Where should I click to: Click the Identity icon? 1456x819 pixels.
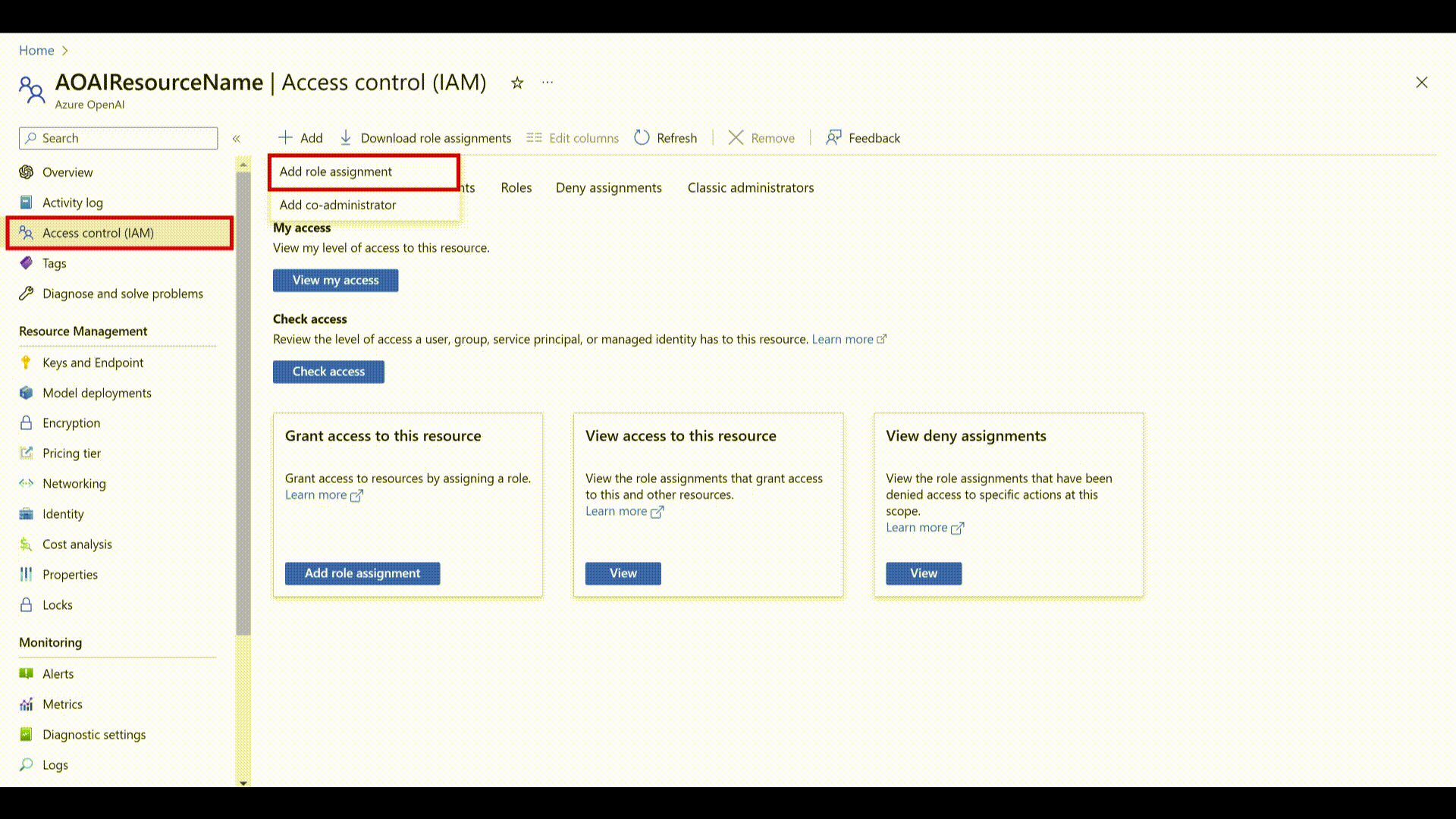point(27,514)
